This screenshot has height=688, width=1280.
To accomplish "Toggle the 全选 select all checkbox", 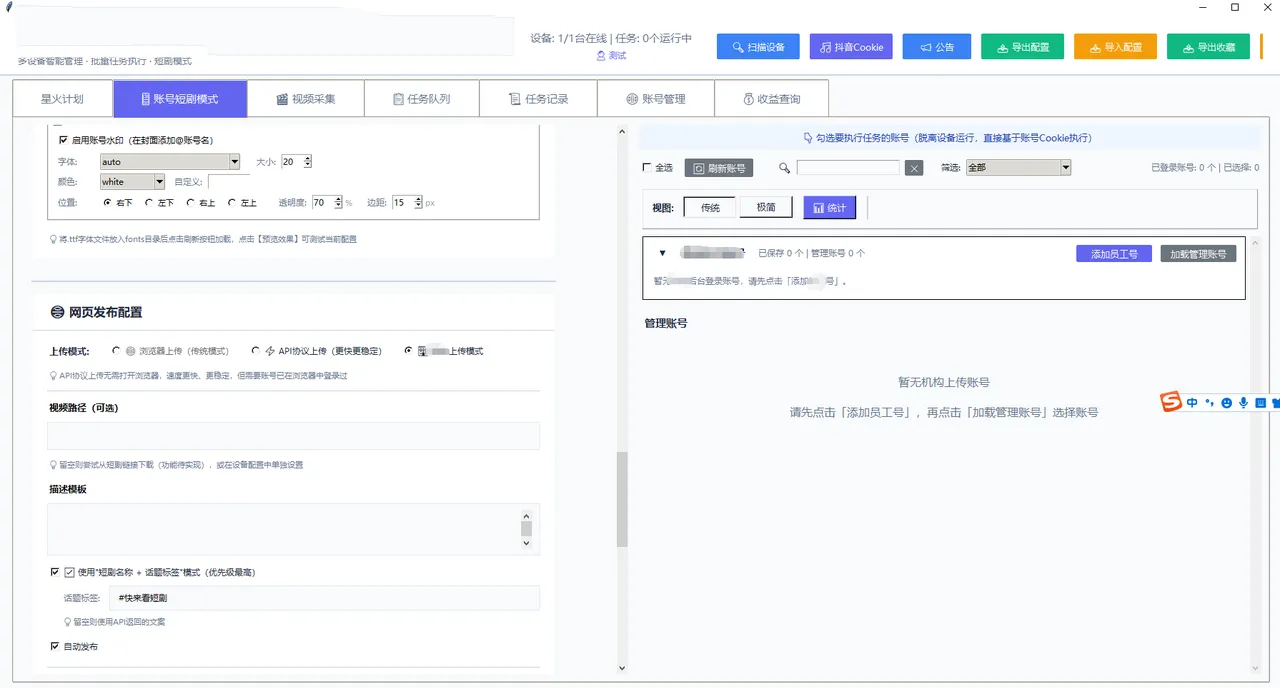I will click(647, 168).
